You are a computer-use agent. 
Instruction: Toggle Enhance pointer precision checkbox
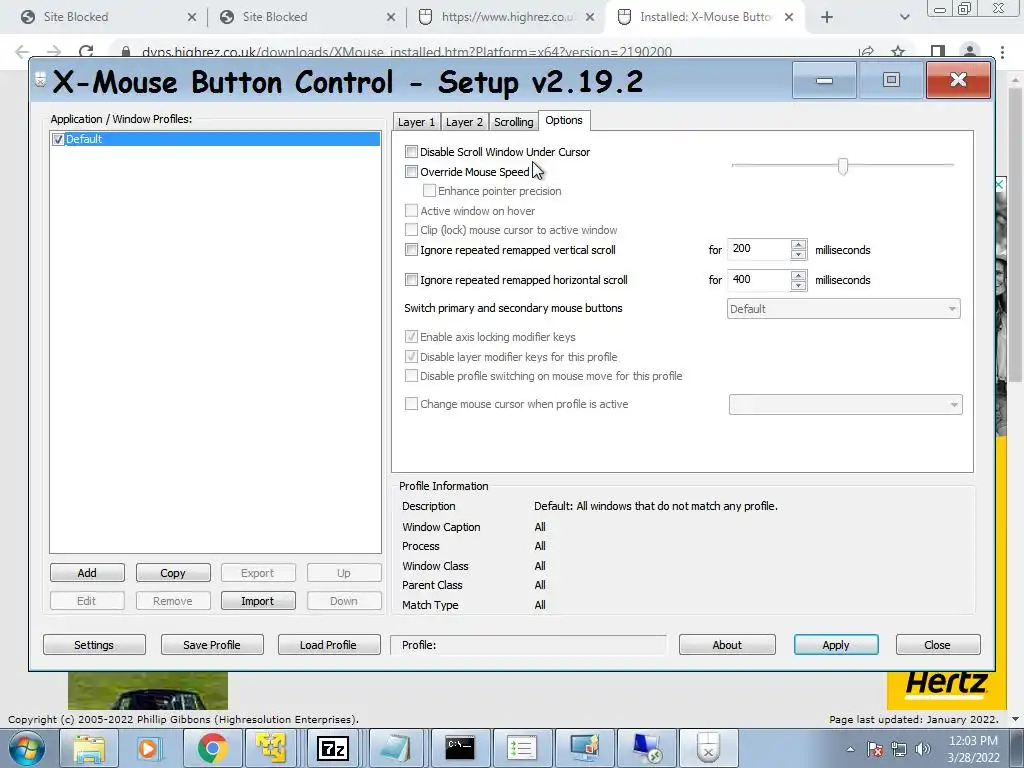429,191
